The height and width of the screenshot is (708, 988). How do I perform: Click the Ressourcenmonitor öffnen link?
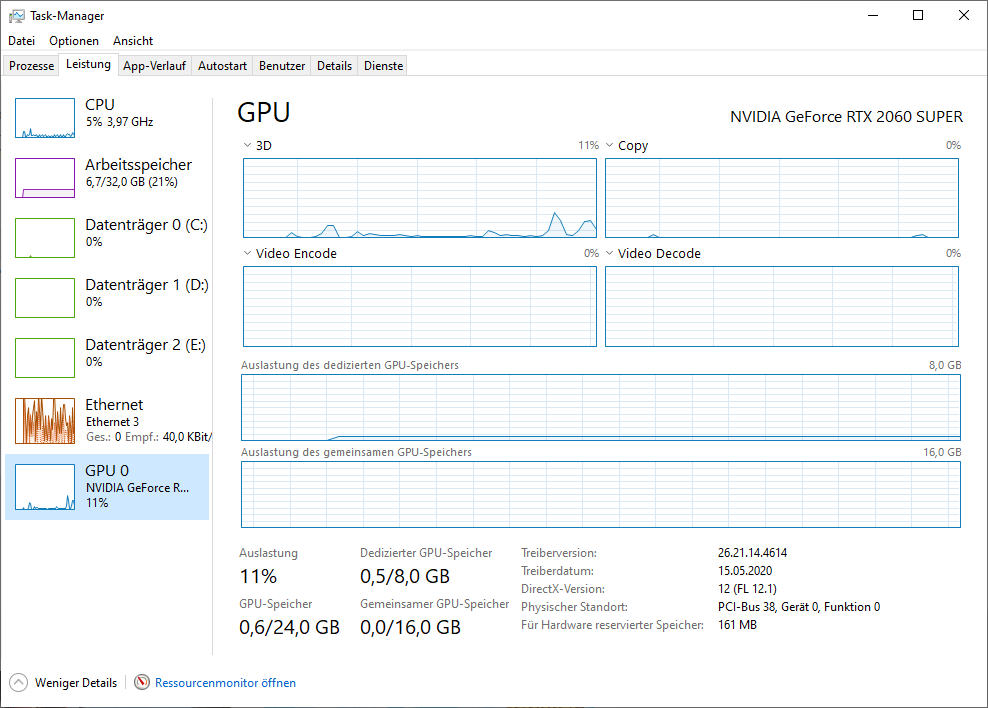[225, 683]
